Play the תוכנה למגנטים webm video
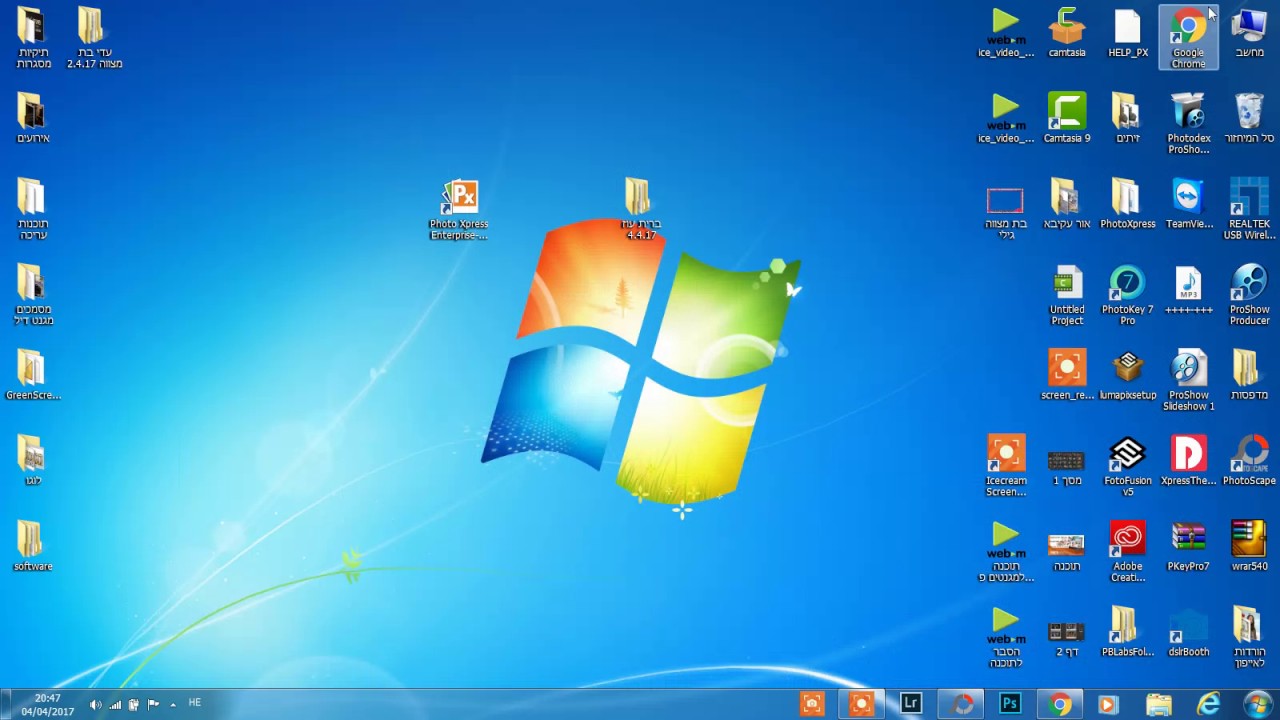 [x=1006, y=551]
